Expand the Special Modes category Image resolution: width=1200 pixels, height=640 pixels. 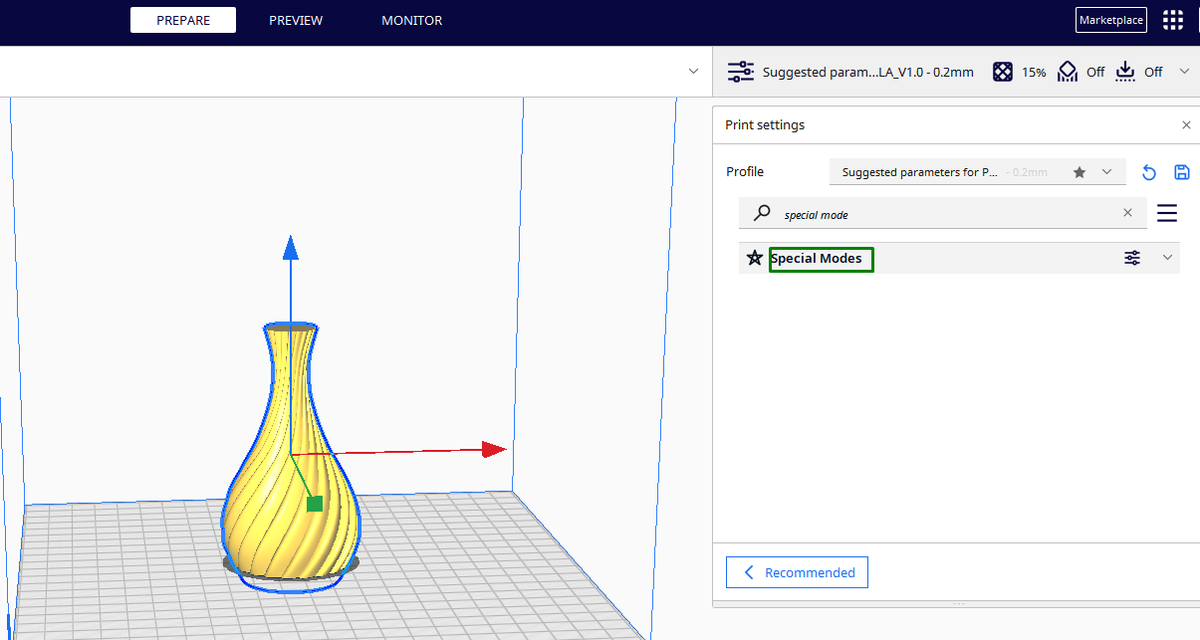coord(1166,257)
